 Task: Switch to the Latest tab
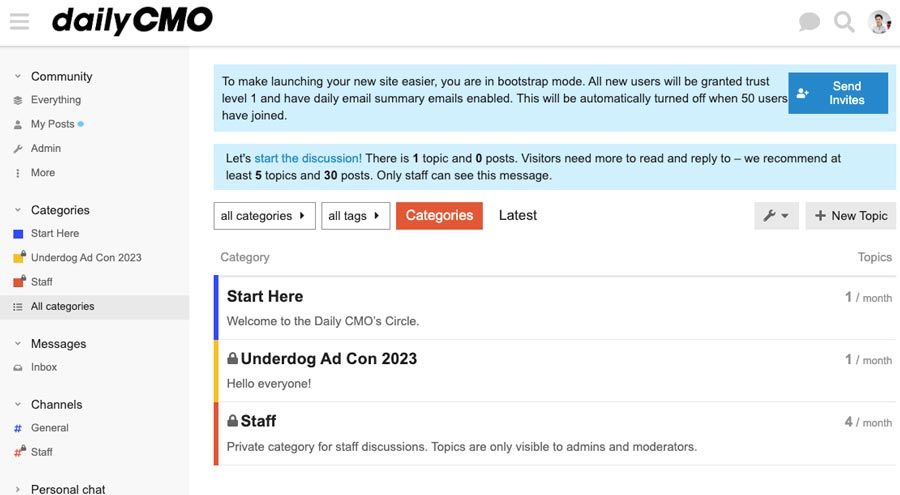[x=518, y=215]
